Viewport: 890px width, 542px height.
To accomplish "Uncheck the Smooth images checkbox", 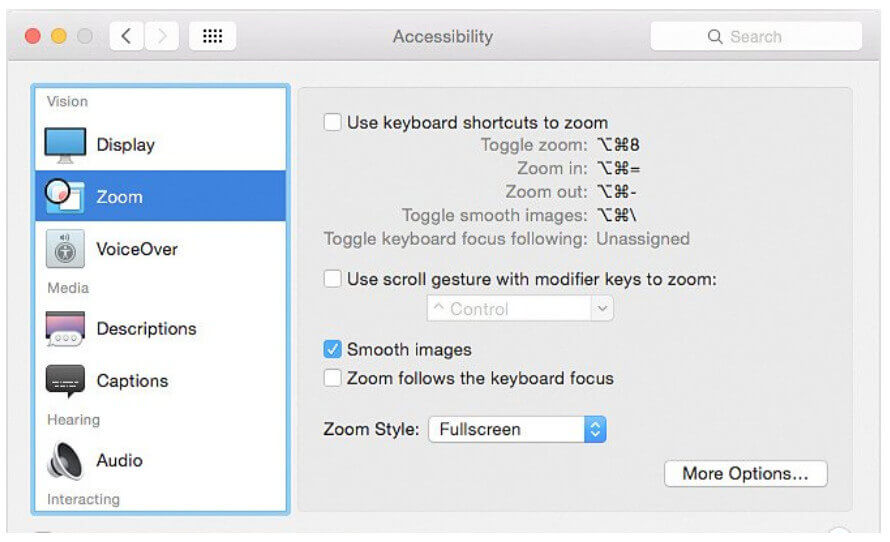I will point(333,350).
